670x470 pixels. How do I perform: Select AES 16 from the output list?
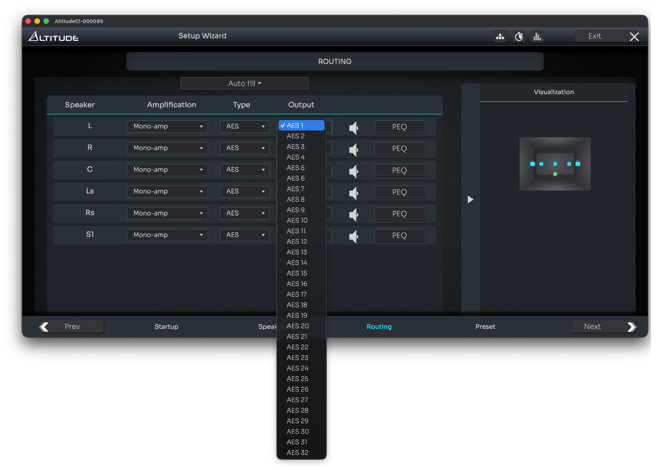[x=298, y=284]
